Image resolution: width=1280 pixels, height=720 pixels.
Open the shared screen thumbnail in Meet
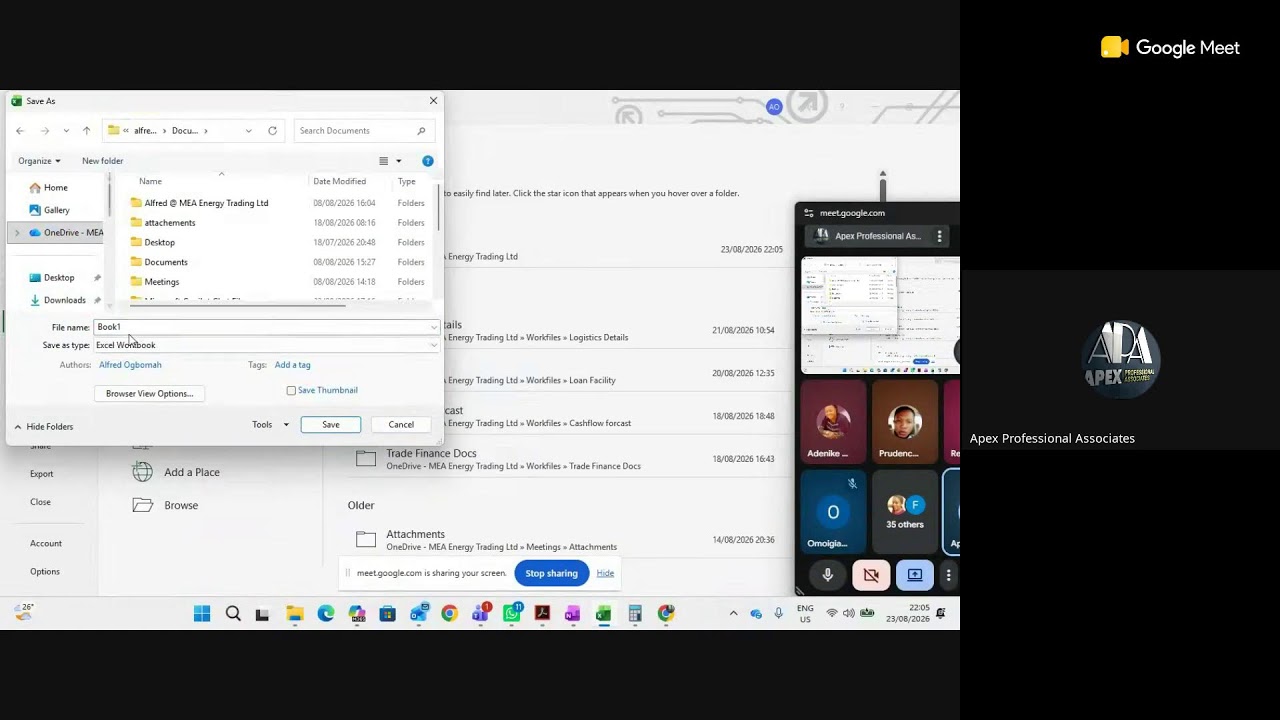880,315
